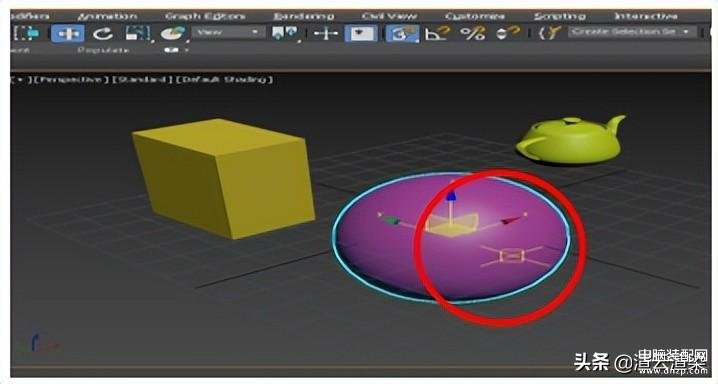Select the yellow box object
The height and width of the screenshot is (384, 718).
[x=224, y=178]
